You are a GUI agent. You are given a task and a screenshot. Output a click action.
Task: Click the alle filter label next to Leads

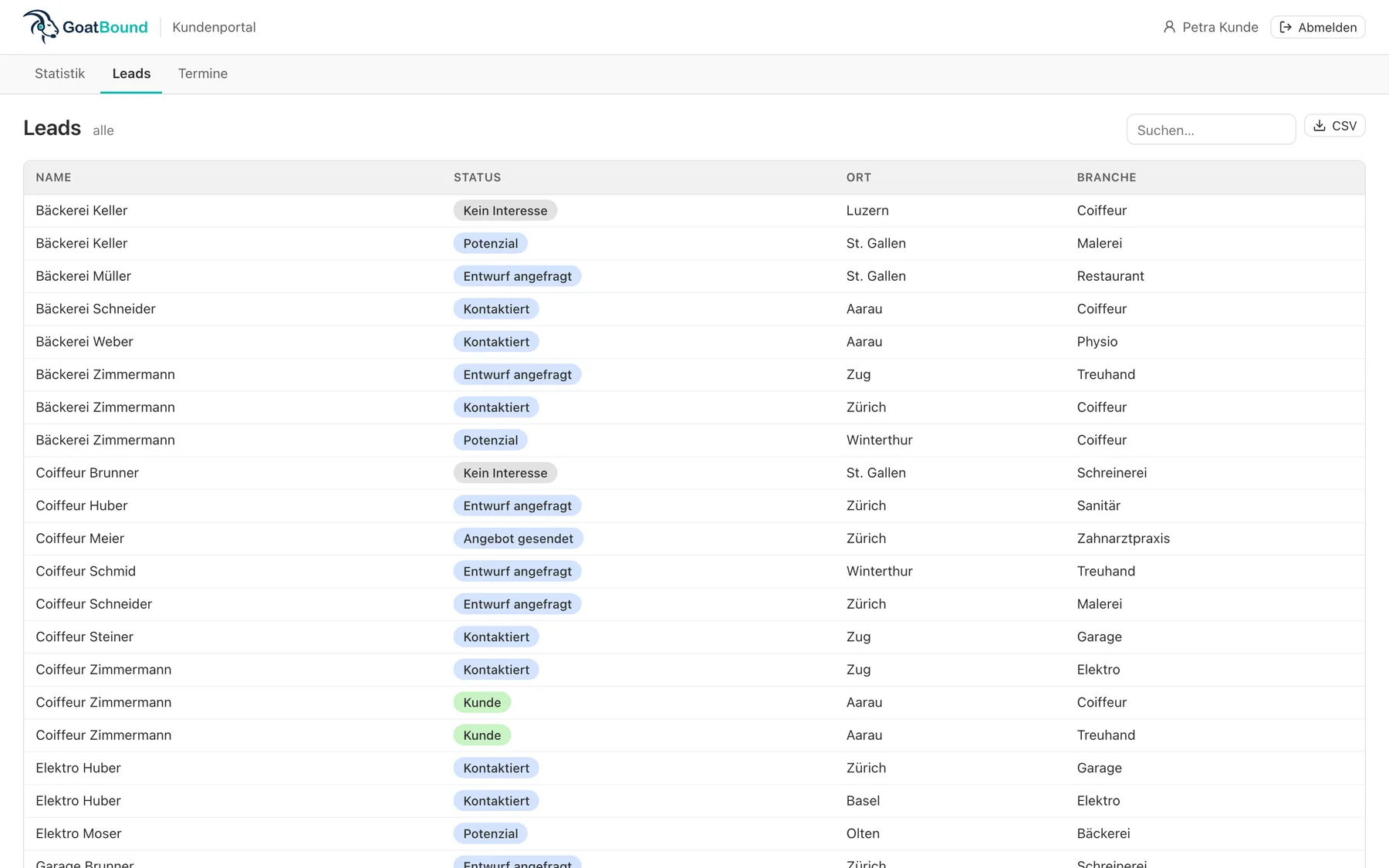[x=103, y=130]
